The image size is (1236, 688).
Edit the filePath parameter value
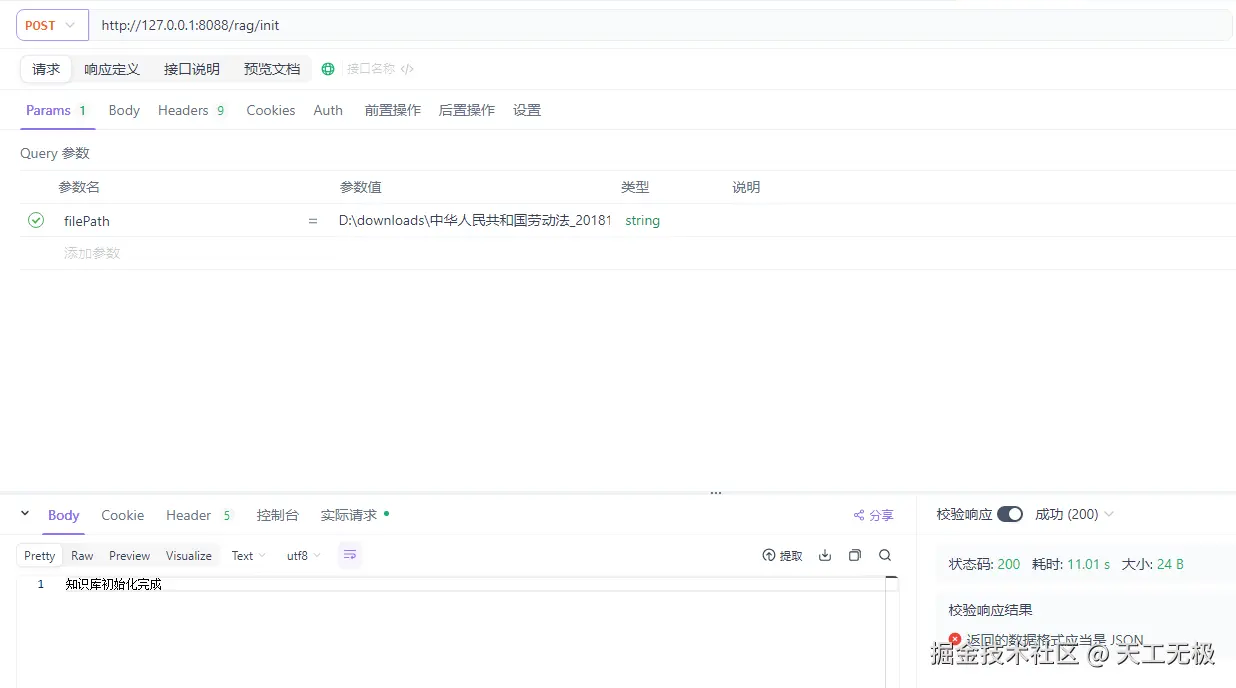click(x=475, y=220)
